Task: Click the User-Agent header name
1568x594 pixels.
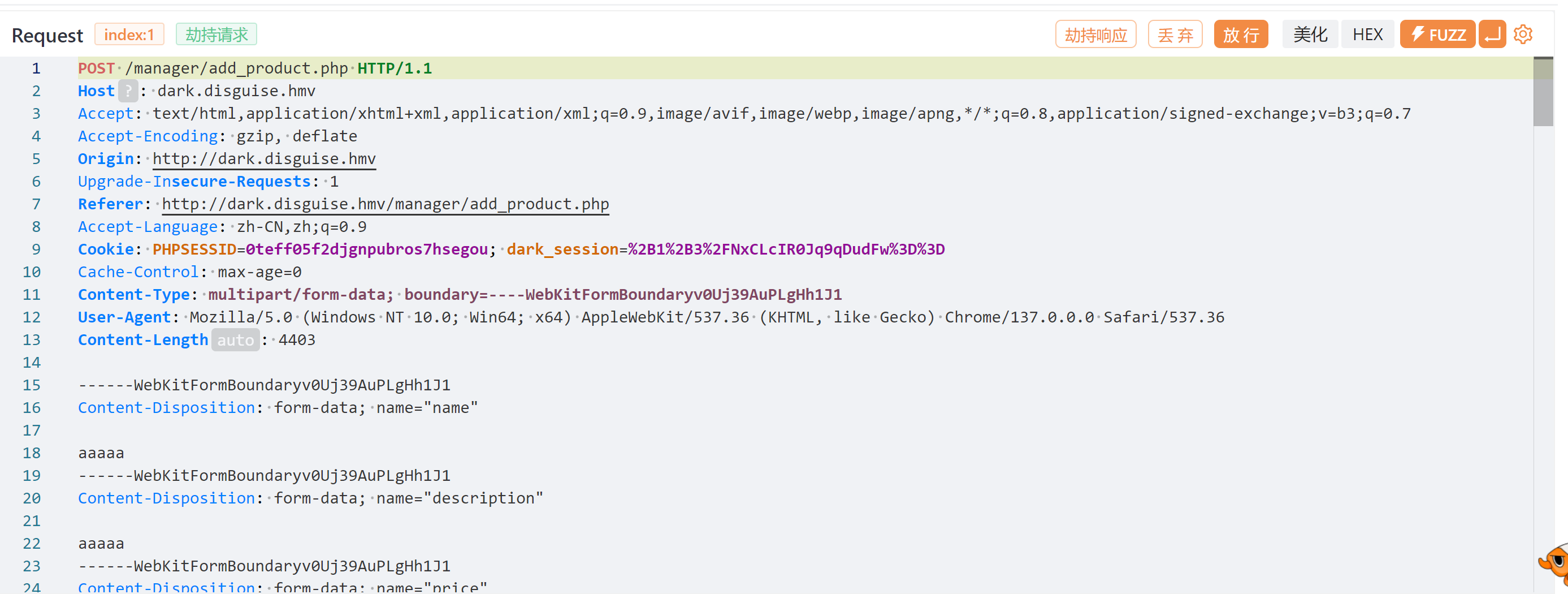Action: (x=124, y=317)
